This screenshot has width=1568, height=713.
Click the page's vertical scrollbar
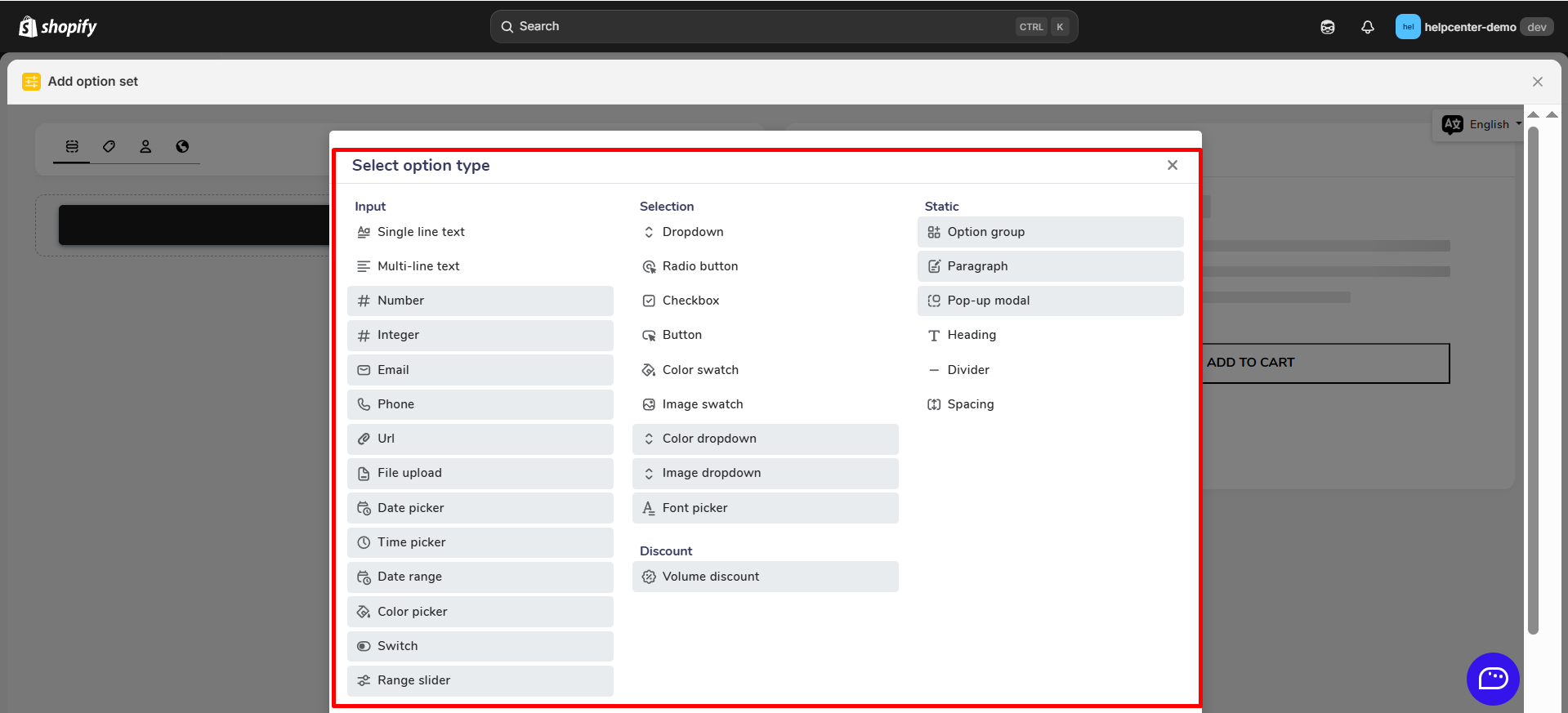[x=1534, y=380]
